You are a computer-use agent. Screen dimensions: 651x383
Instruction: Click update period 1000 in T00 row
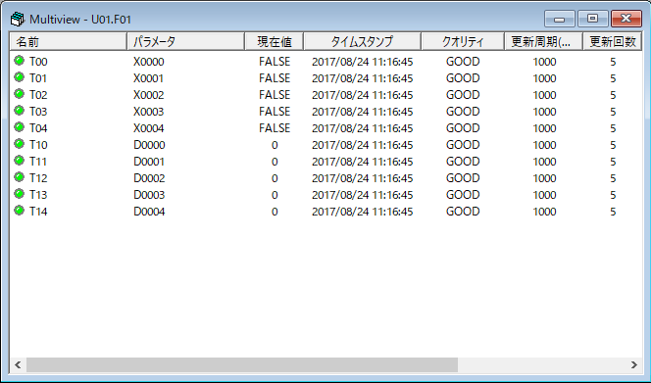tap(544, 61)
